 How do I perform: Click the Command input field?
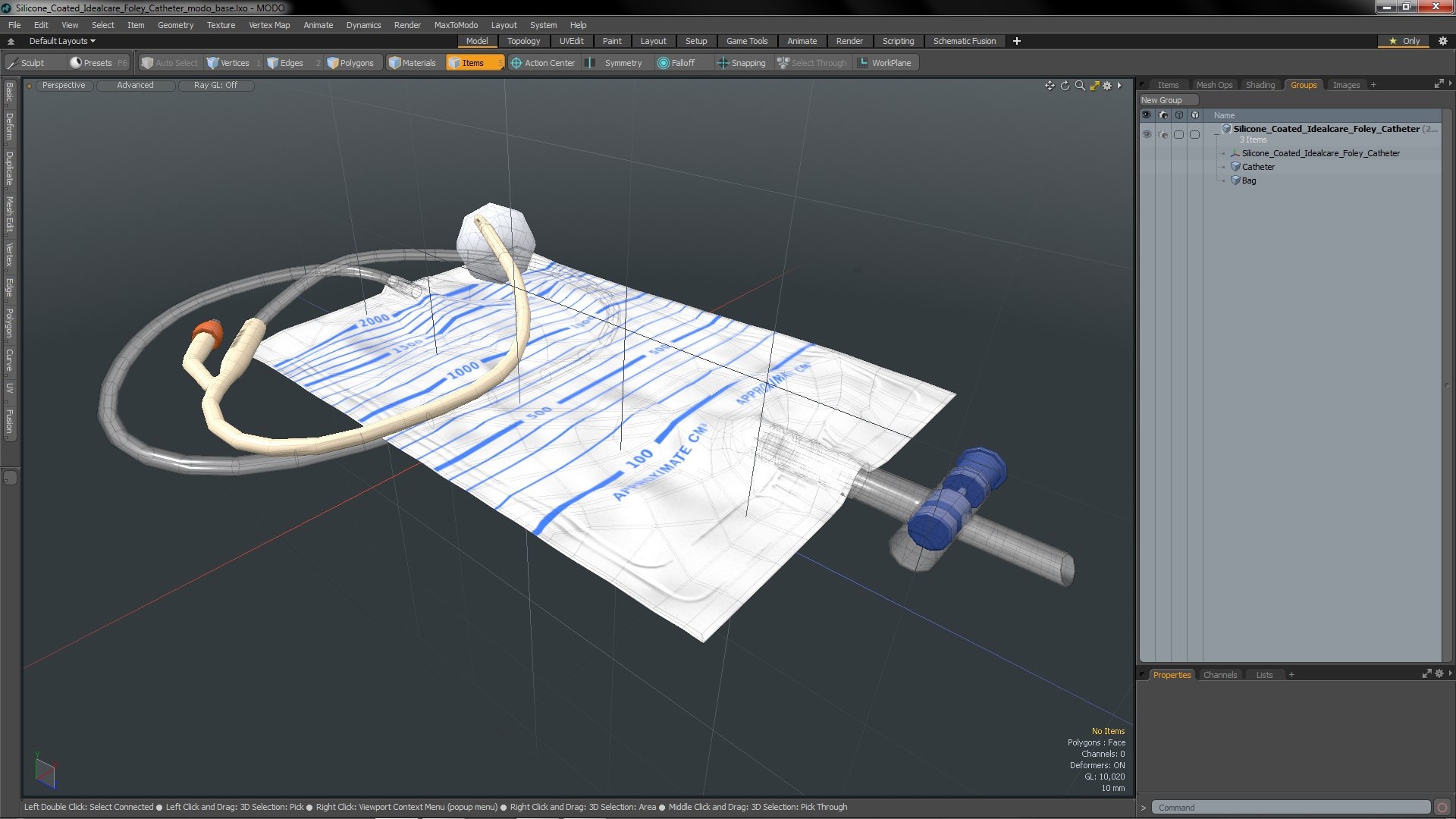(x=1289, y=808)
